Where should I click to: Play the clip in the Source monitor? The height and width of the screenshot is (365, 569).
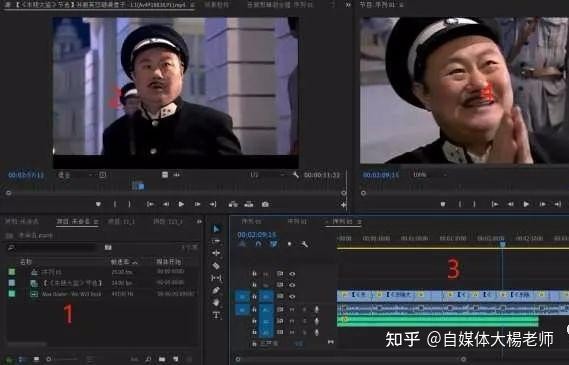[x=181, y=204]
